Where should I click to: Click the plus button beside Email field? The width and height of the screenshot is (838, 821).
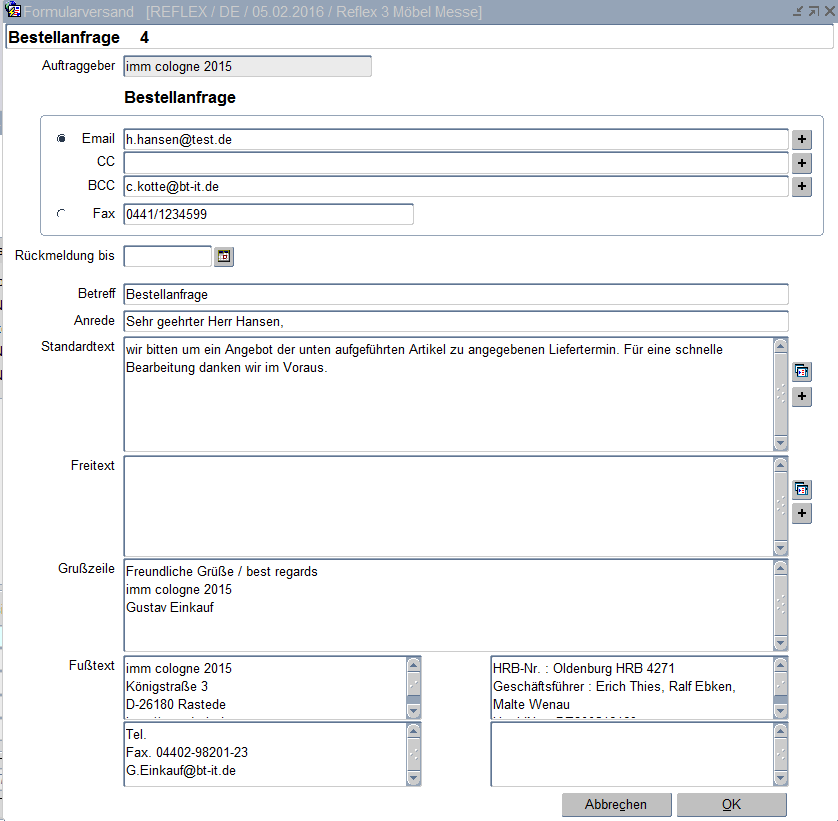[801, 140]
